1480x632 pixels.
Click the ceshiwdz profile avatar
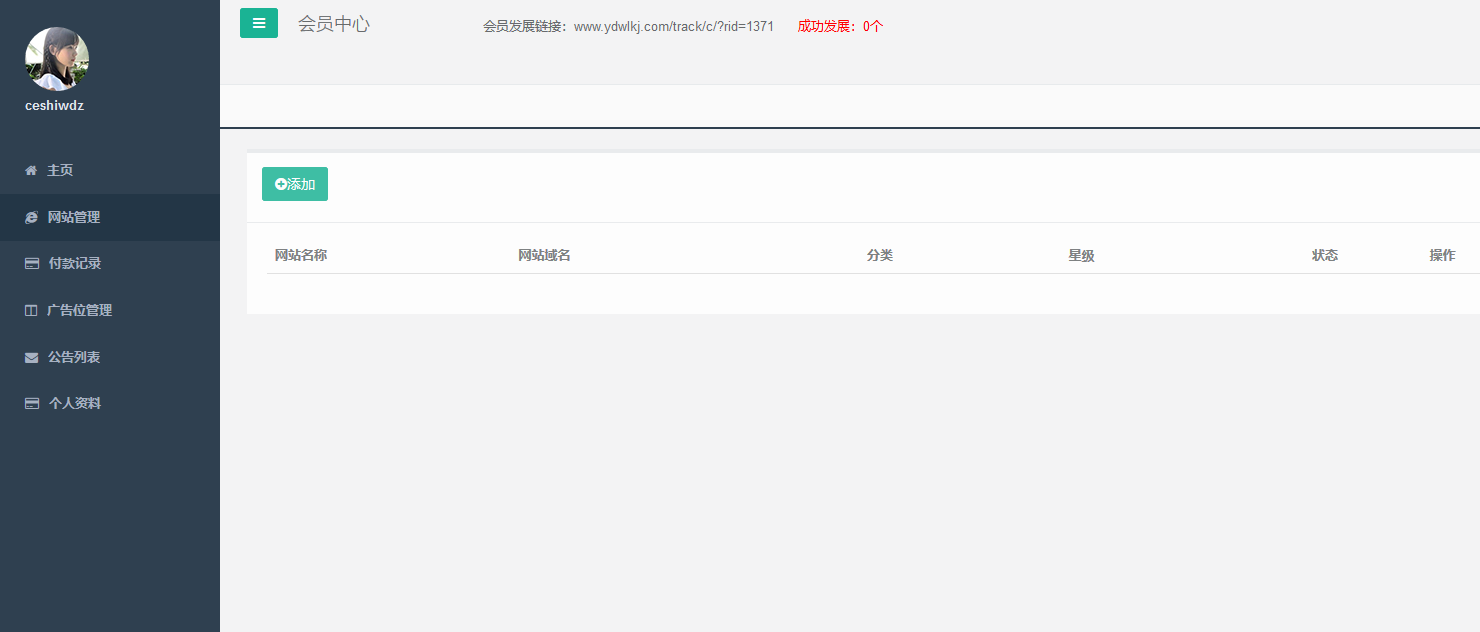tap(57, 59)
